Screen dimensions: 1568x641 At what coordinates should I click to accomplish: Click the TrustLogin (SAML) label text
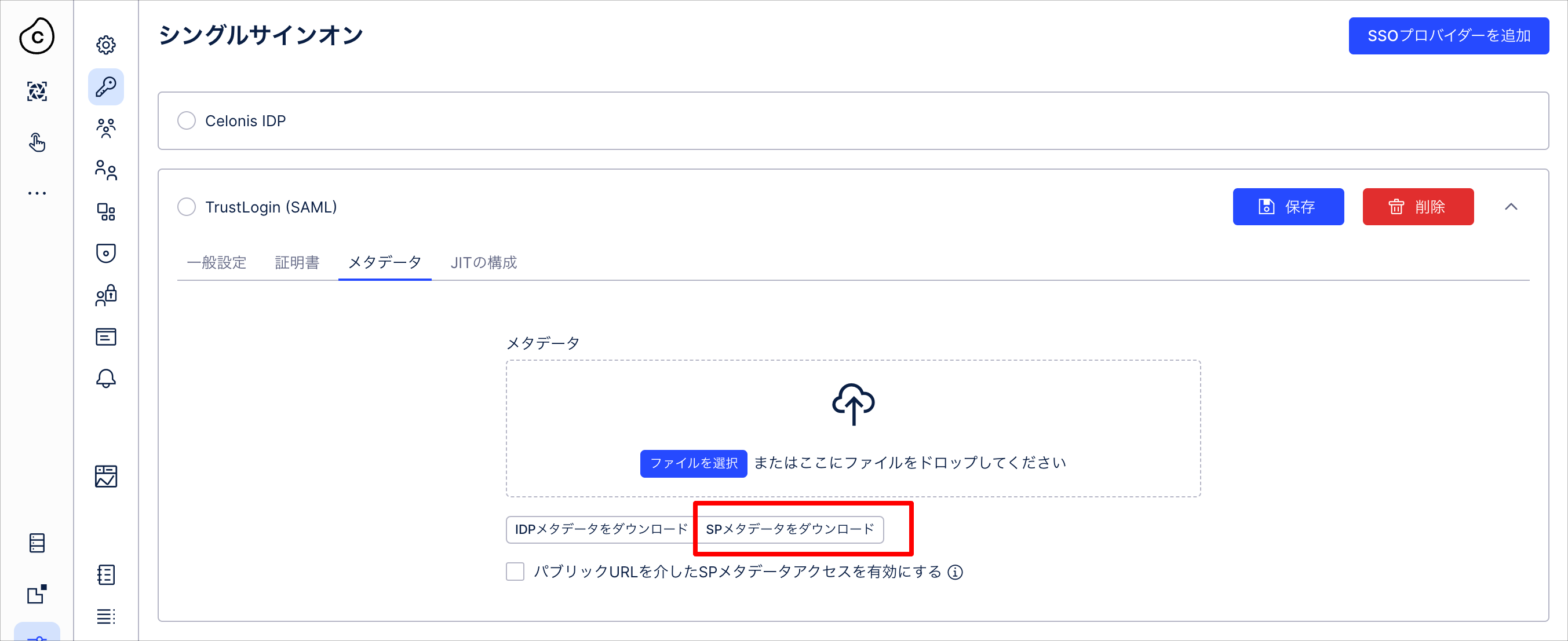271,207
